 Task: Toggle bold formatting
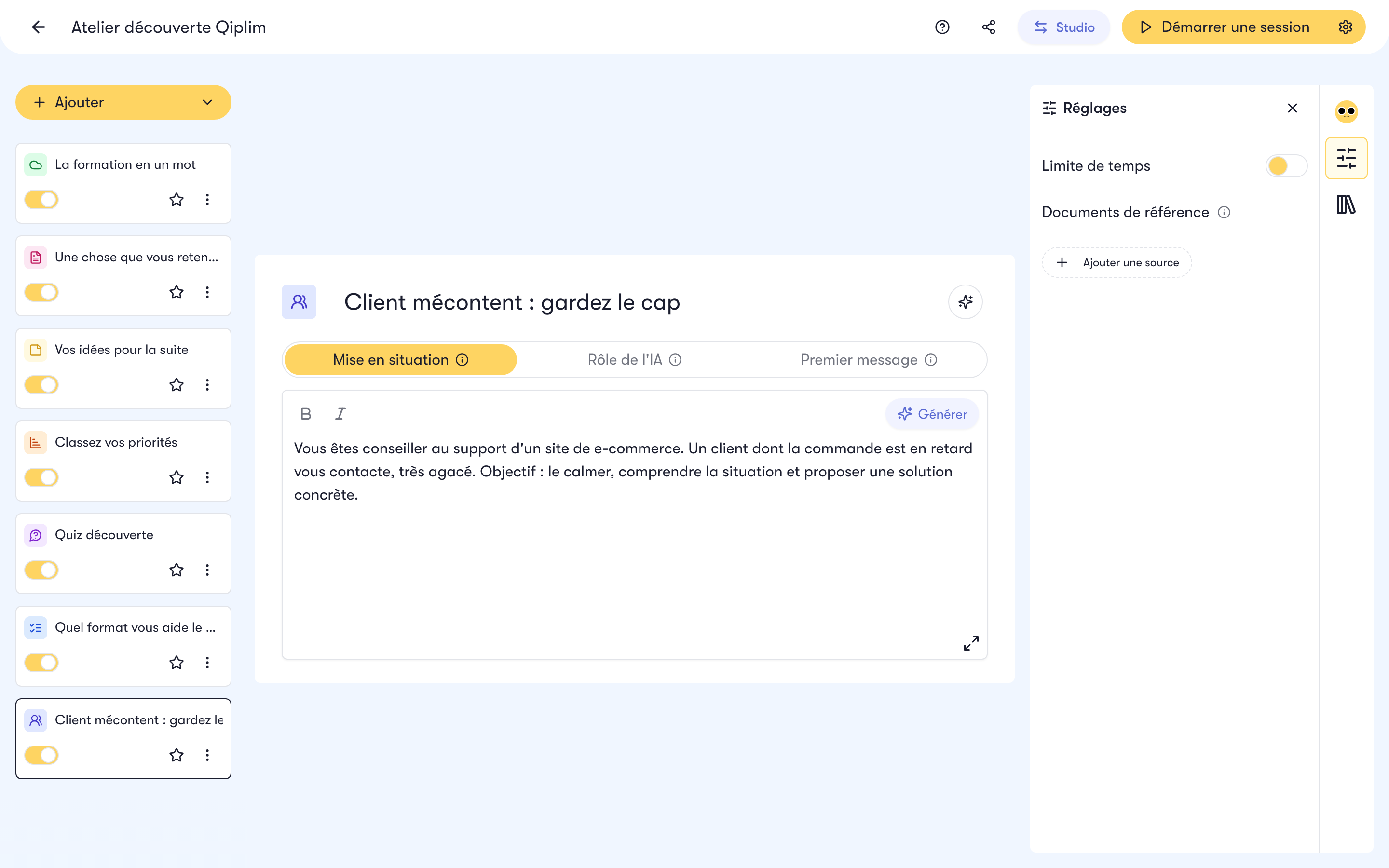[x=306, y=414]
